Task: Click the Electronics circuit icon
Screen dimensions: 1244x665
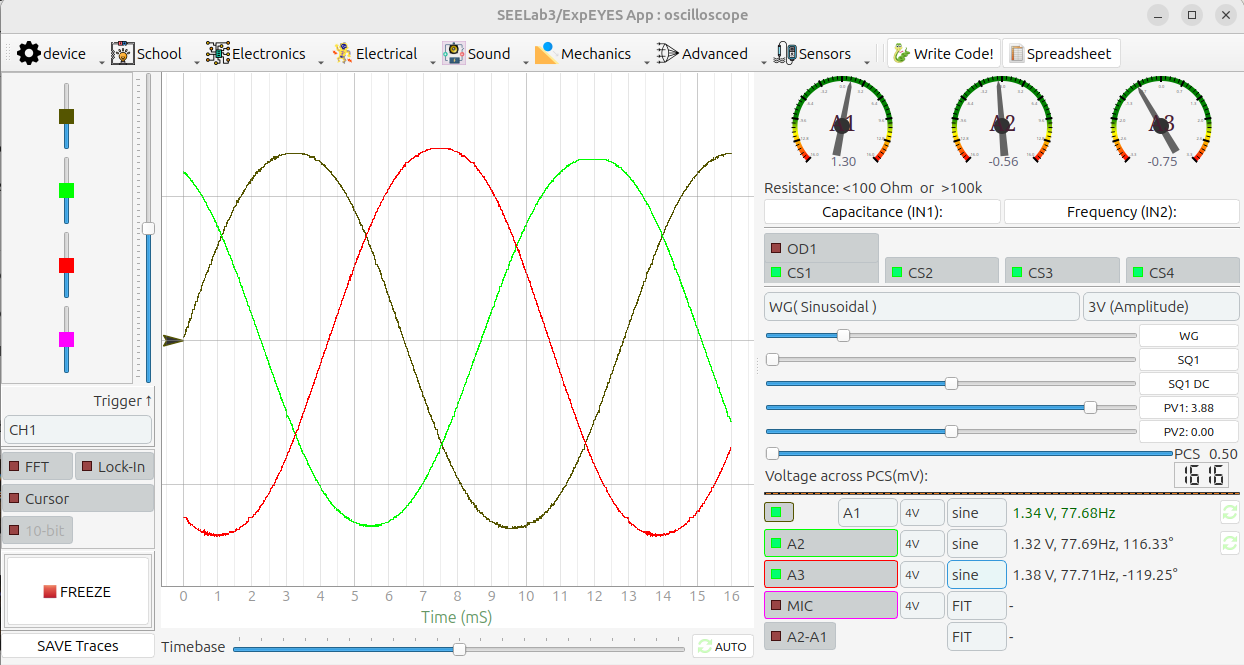Action: [x=217, y=54]
